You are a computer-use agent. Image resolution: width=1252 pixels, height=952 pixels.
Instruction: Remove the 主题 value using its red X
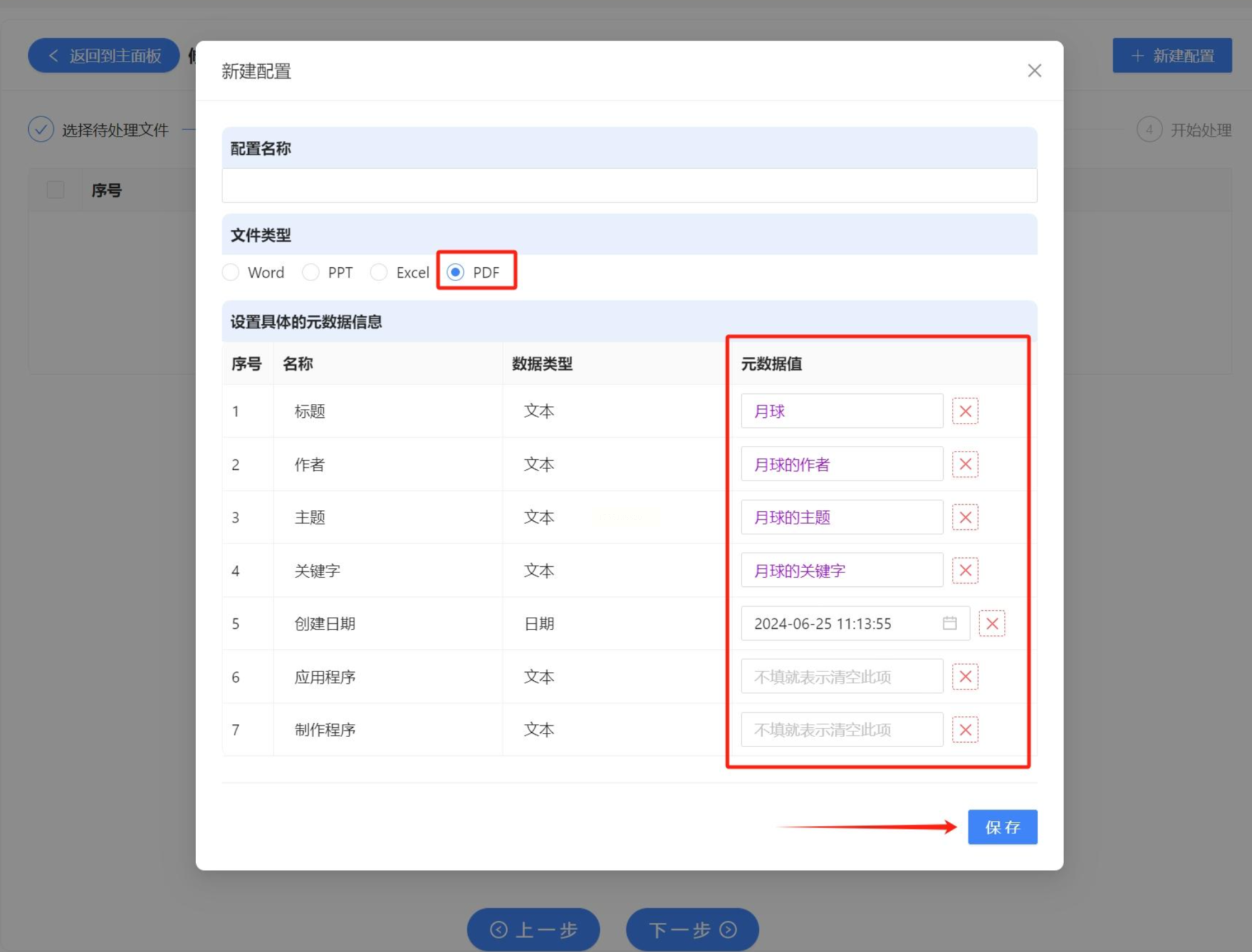pos(964,517)
